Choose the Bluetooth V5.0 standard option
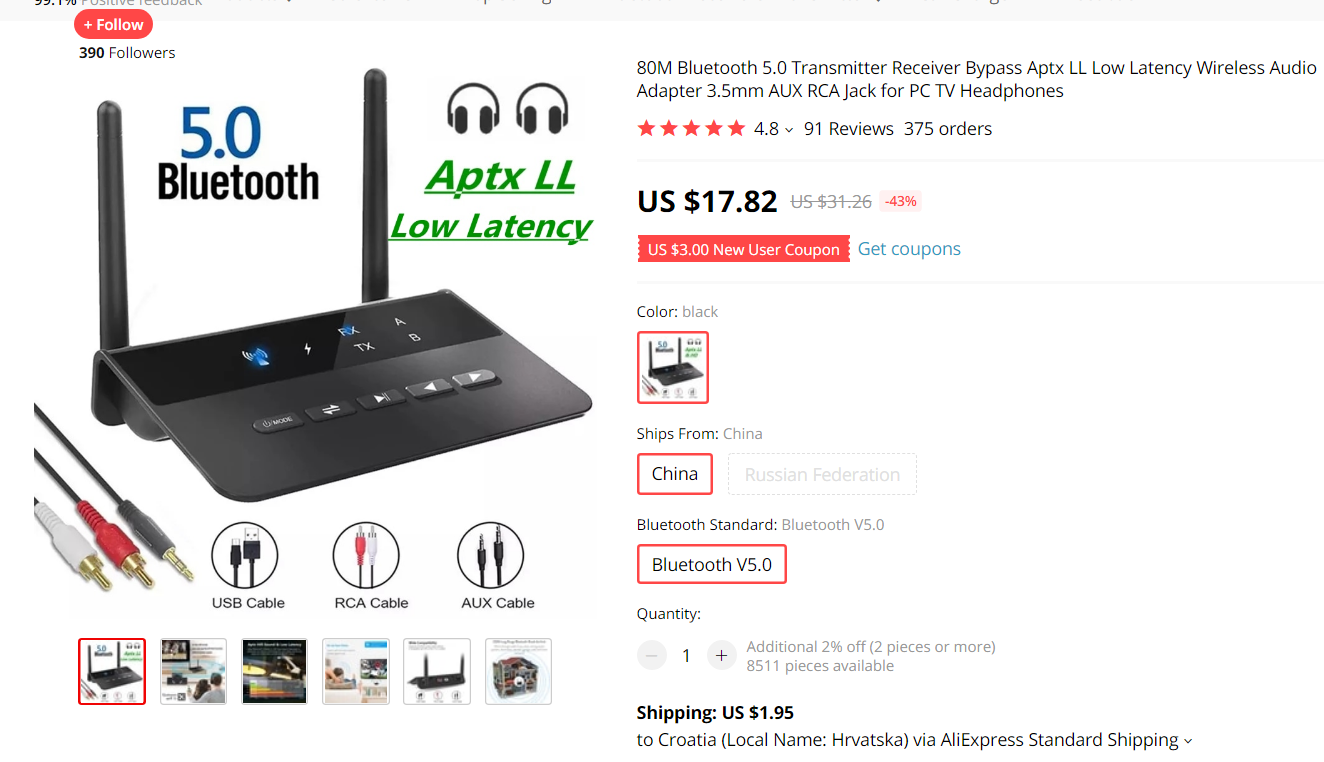Image resolution: width=1324 pixels, height=762 pixels. tap(712, 564)
